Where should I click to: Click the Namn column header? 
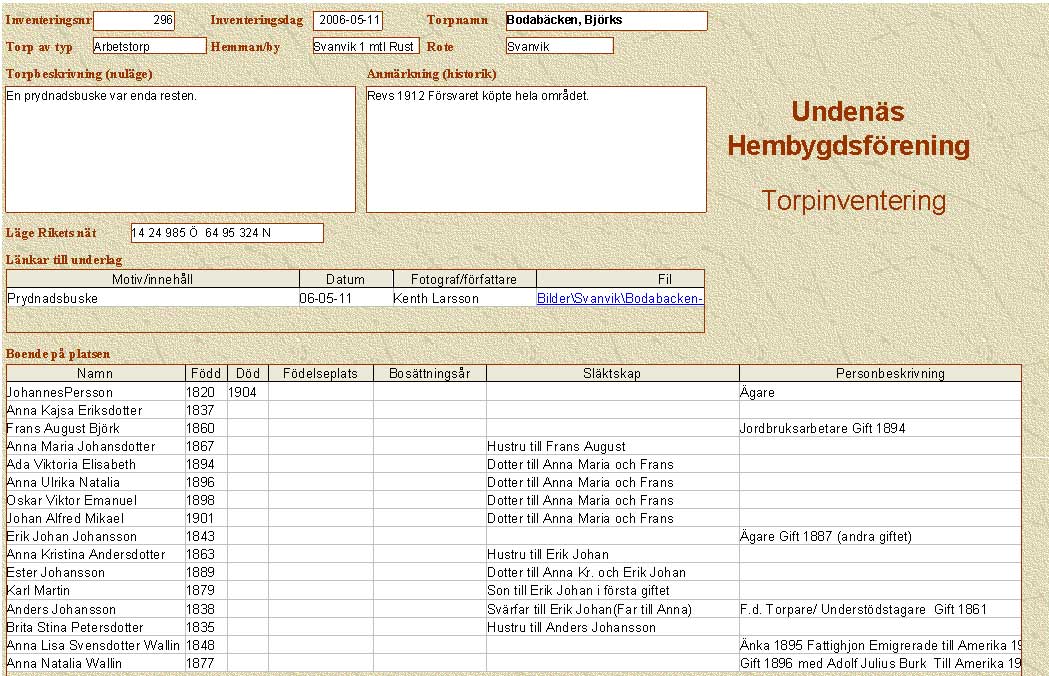[x=96, y=374]
